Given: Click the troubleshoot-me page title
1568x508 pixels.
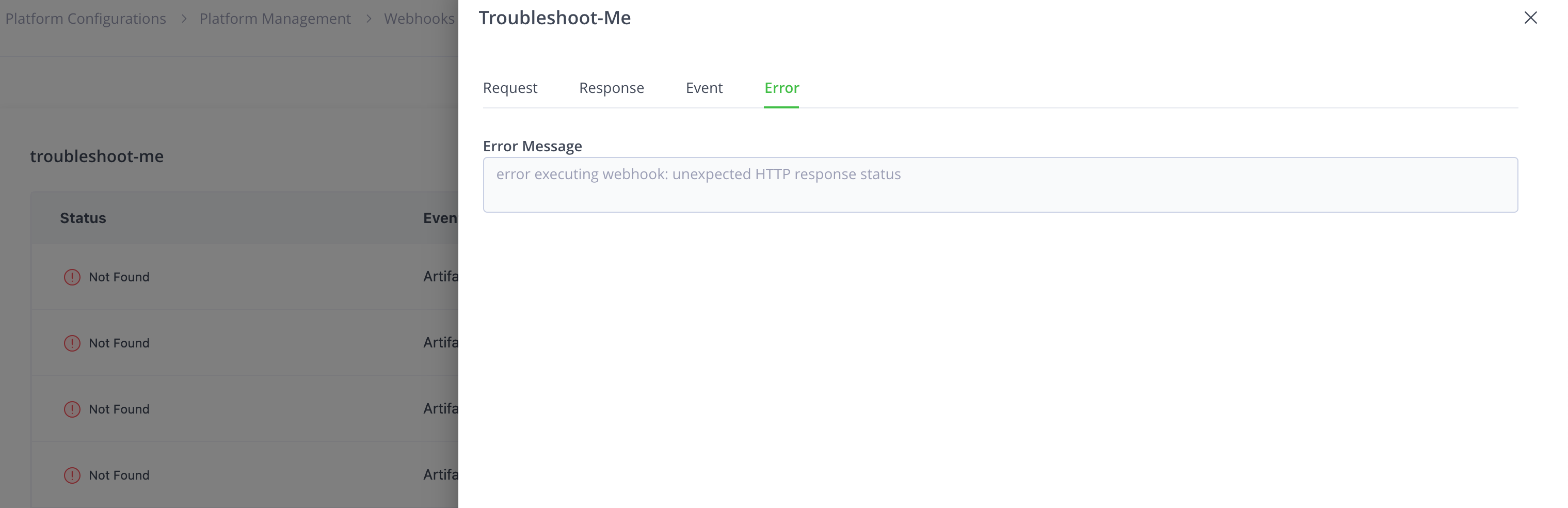Looking at the screenshot, I should click(x=97, y=156).
